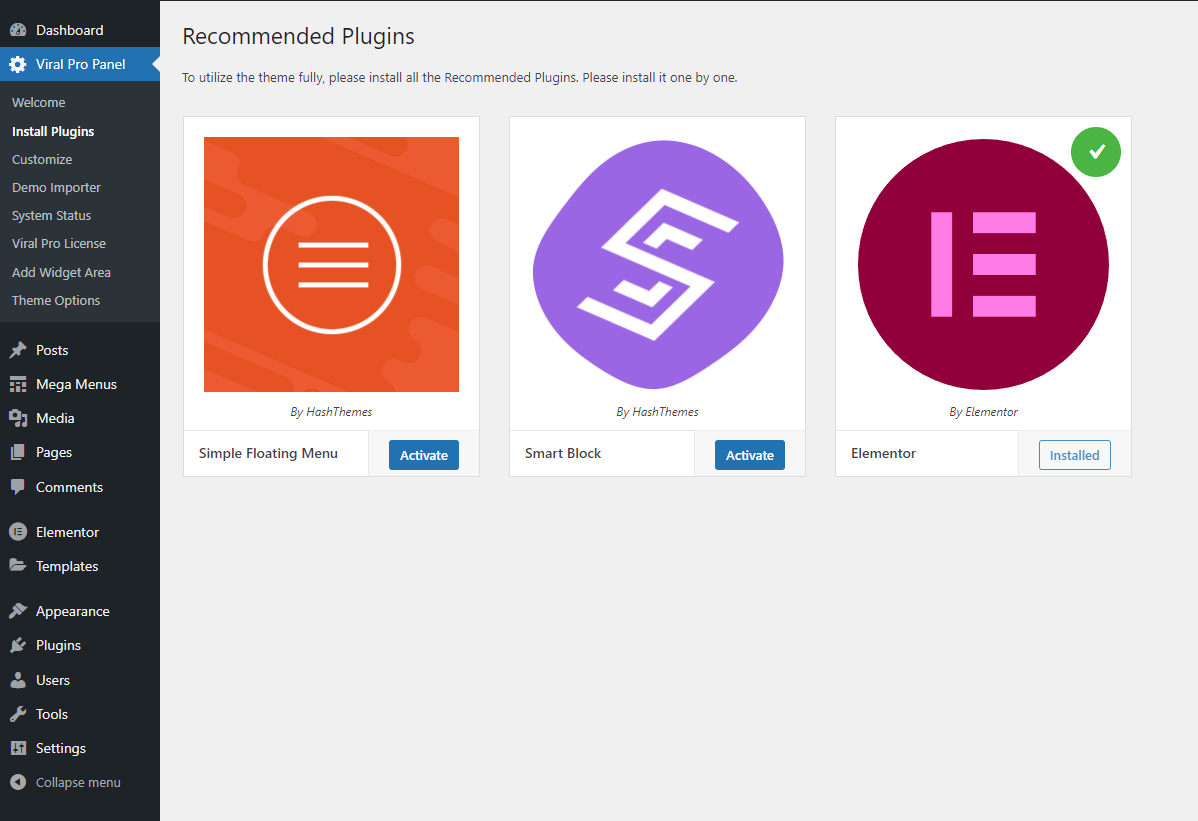Click the green checkmark badge on Elementor
The width and height of the screenshot is (1198, 821).
(1096, 152)
